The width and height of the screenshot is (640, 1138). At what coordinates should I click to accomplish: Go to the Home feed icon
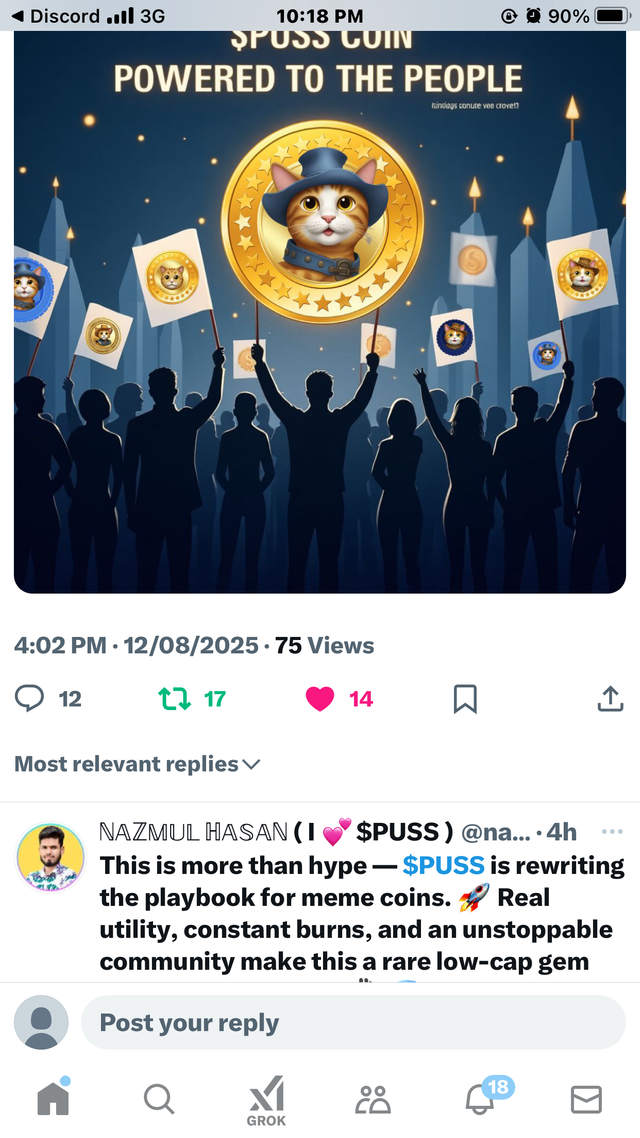point(53,1097)
